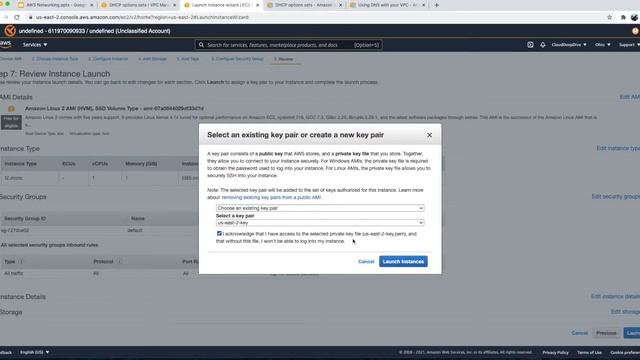Click Previous button on review page

pyautogui.click(x=606, y=333)
